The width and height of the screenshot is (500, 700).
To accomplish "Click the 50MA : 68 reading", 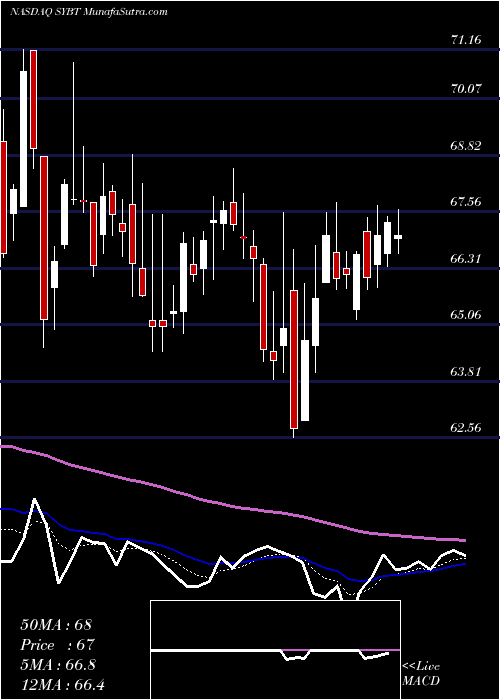I will pyautogui.click(x=56, y=625).
